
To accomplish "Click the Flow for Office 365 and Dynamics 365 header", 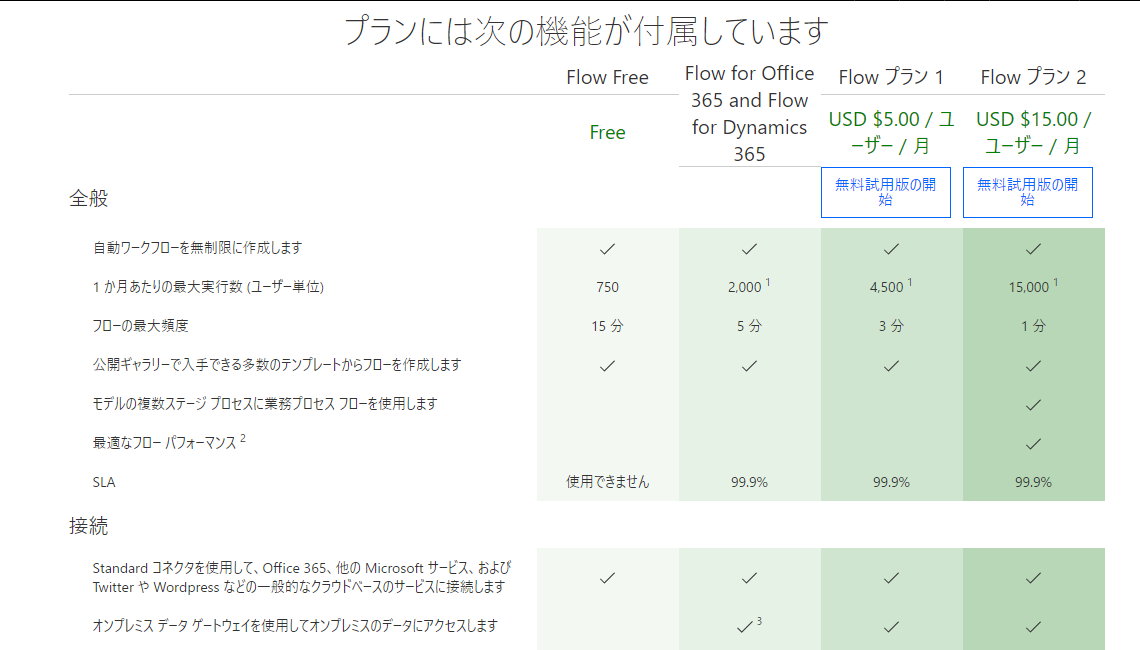I will [x=749, y=113].
